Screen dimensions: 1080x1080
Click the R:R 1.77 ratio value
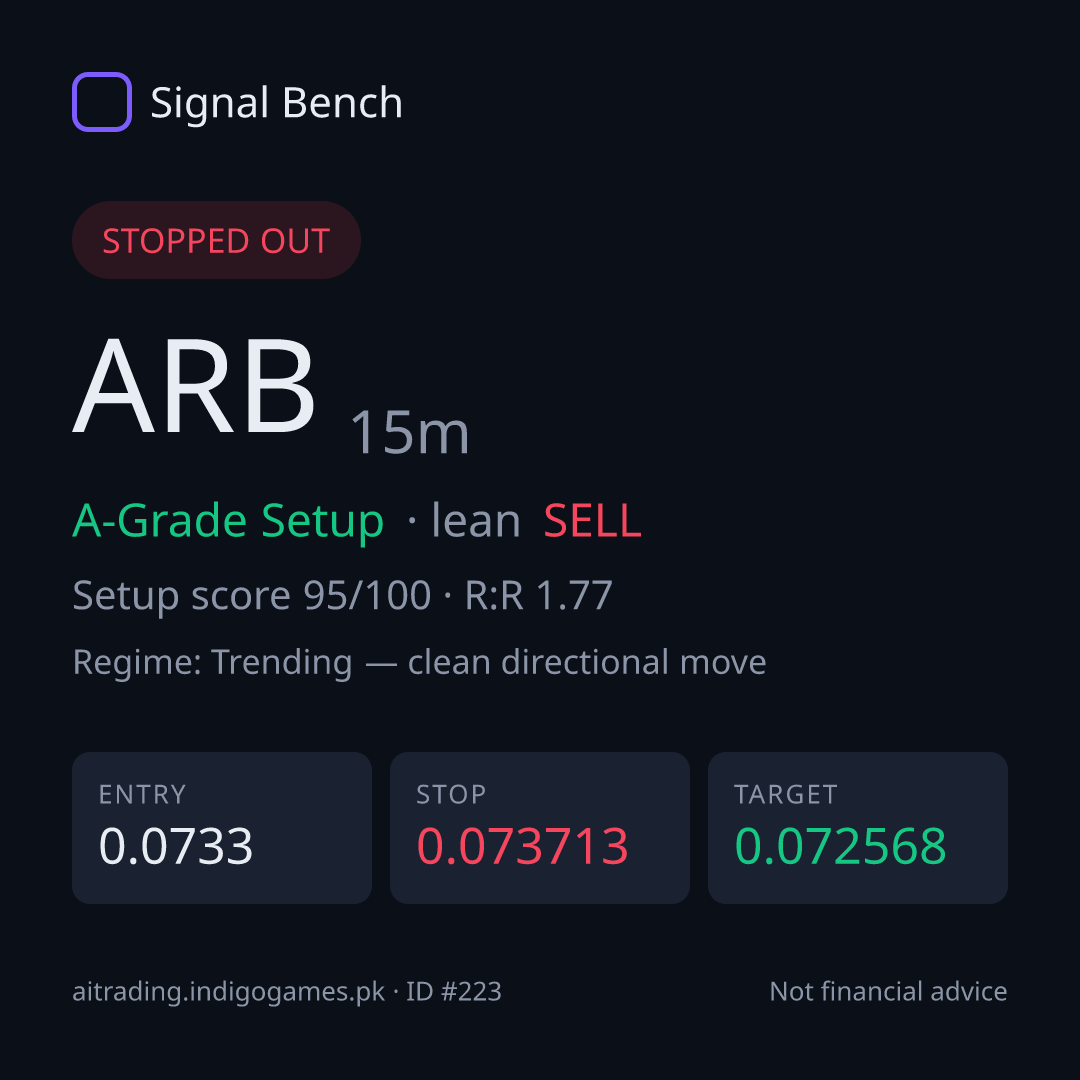point(539,595)
